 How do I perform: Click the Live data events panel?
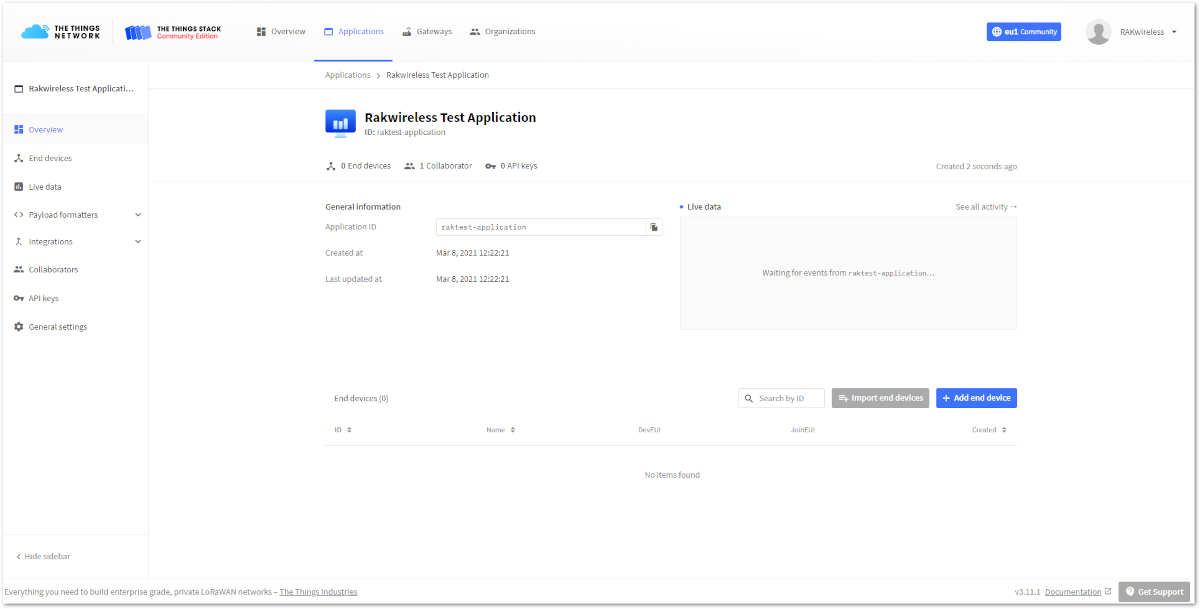pyautogui.click(x=848, y=273)
